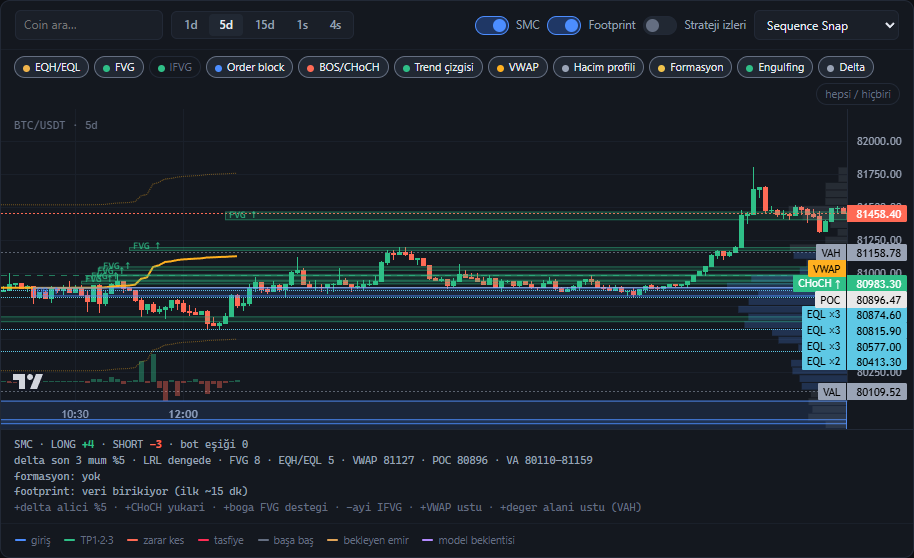Click the footprint: veri birikiyor line

point(131,491)
